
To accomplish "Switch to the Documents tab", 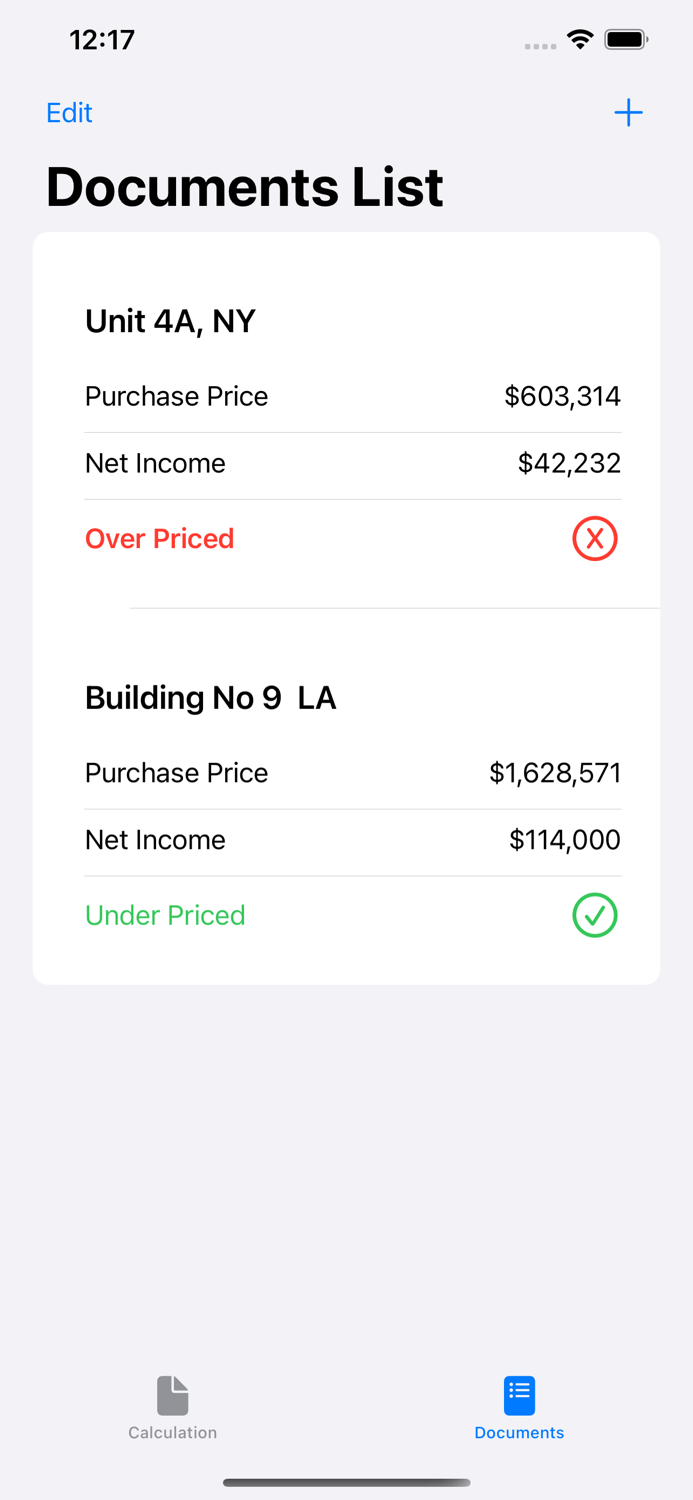I will 519,1407.
